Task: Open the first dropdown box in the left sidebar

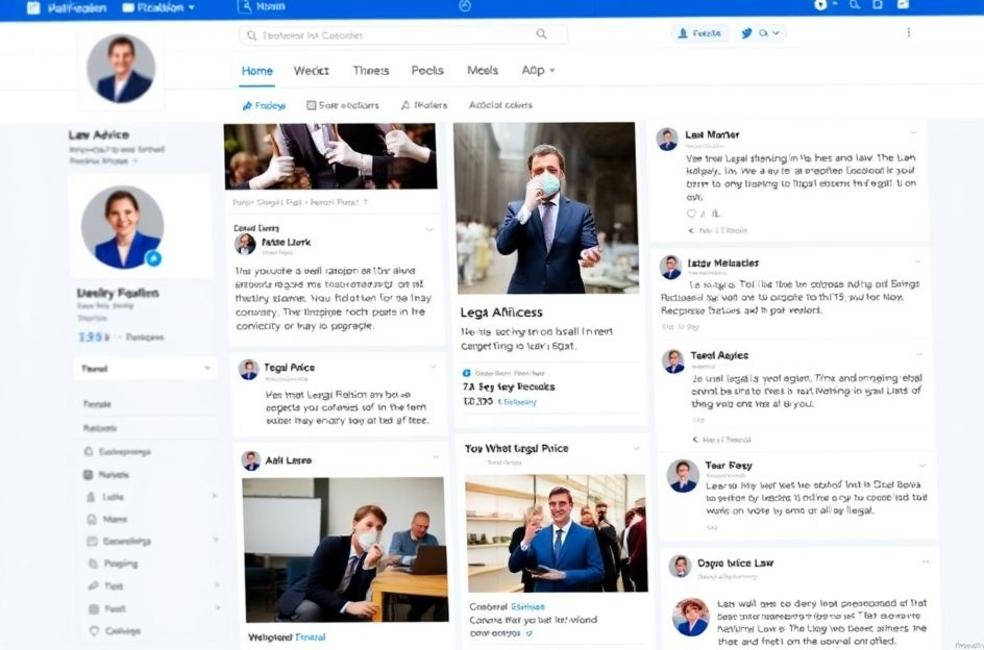Action: tap(145, 368)
